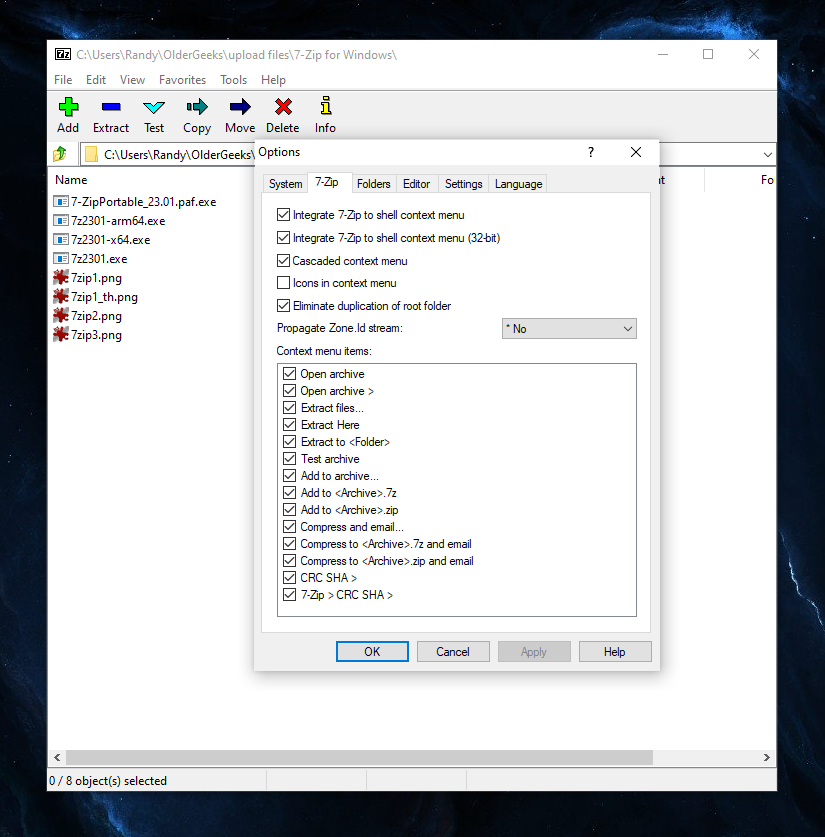Viewport: 825px width, 837px height.
Task: Switch to the Language tab
Action: 519,184
